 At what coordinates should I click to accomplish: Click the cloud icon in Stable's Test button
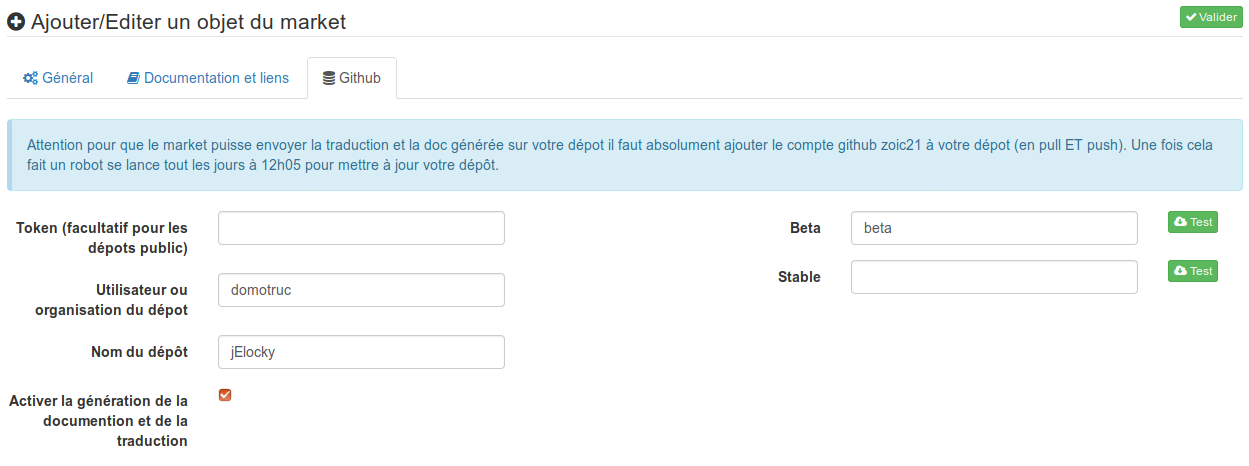tap(1180, 271)
